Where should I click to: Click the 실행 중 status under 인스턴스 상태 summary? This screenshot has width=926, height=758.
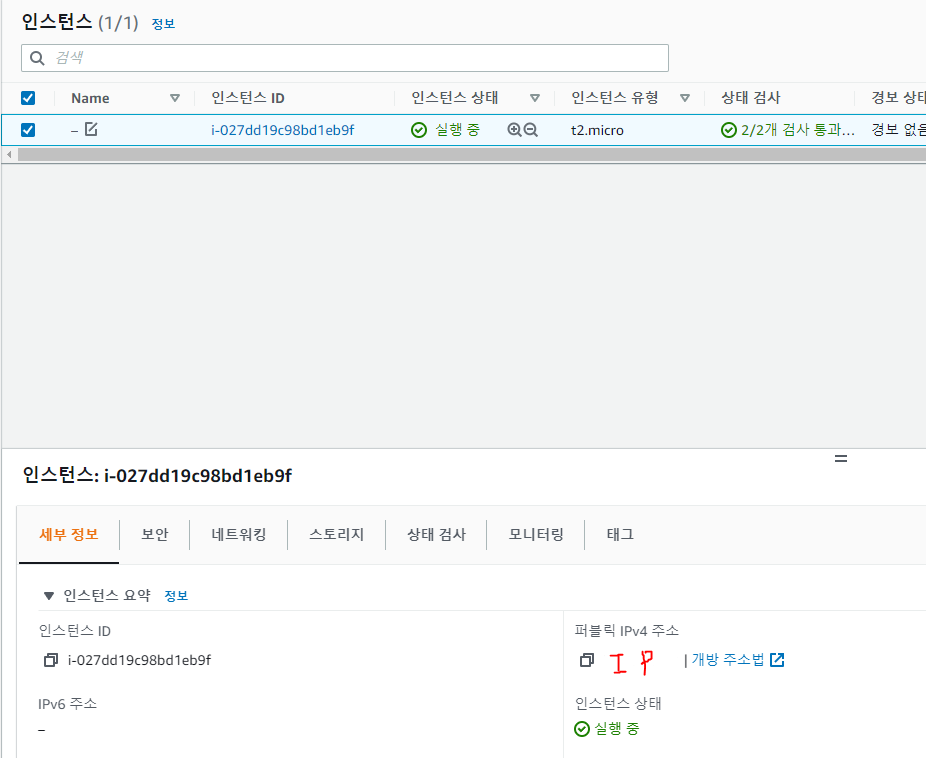[607, 729]
